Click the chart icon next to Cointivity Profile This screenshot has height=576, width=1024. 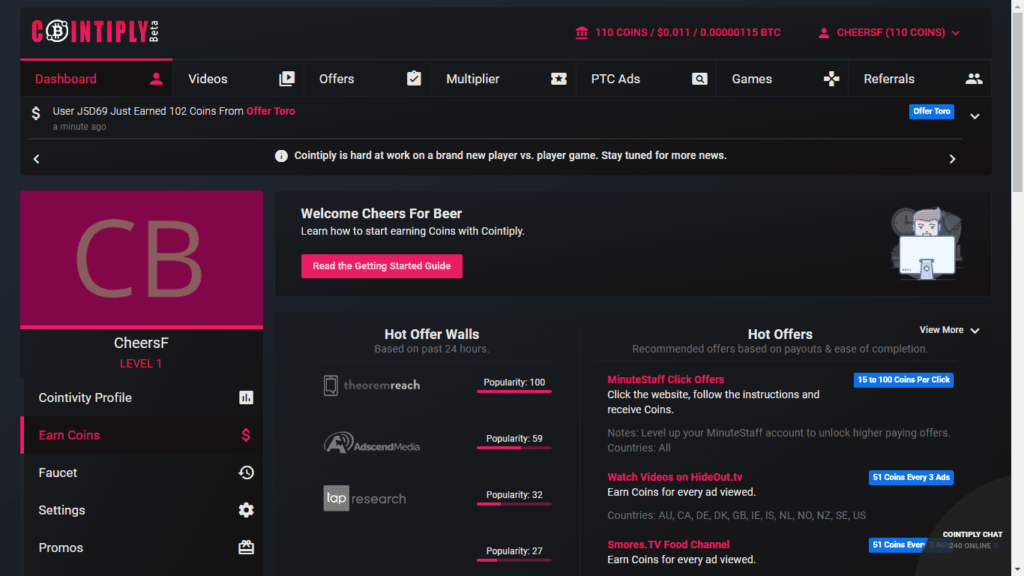pyautogui.click(x=246, y=398)
